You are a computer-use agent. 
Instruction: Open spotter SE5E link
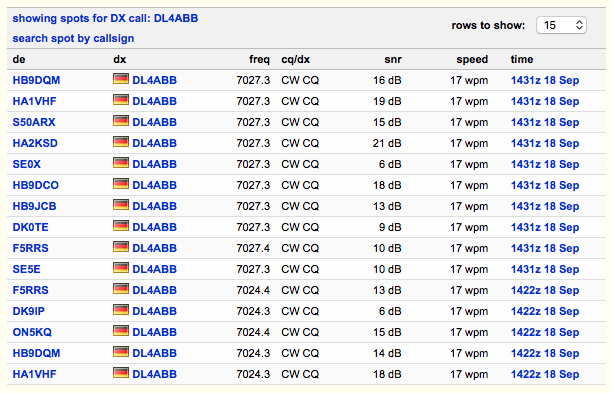click(x=27, y=269)
